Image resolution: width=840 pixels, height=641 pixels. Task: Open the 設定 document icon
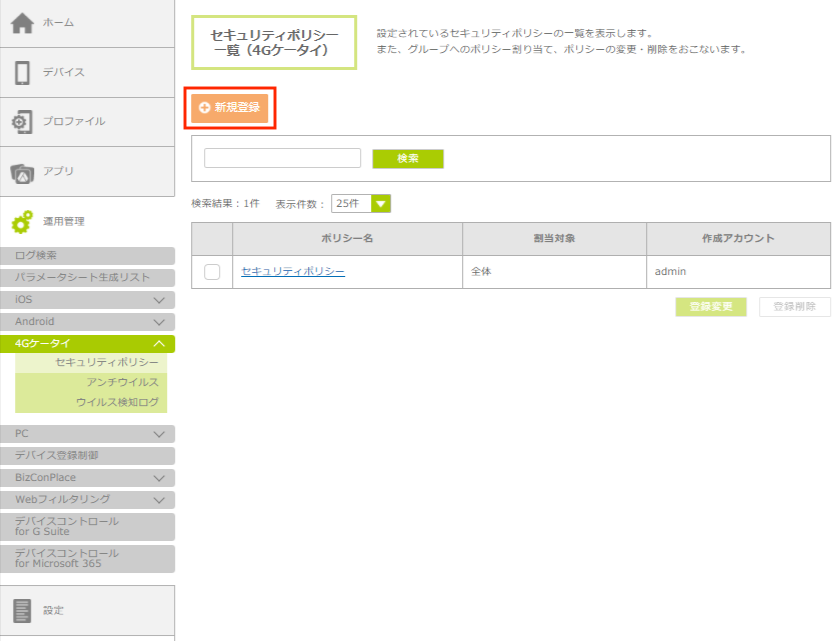[22, 610]
